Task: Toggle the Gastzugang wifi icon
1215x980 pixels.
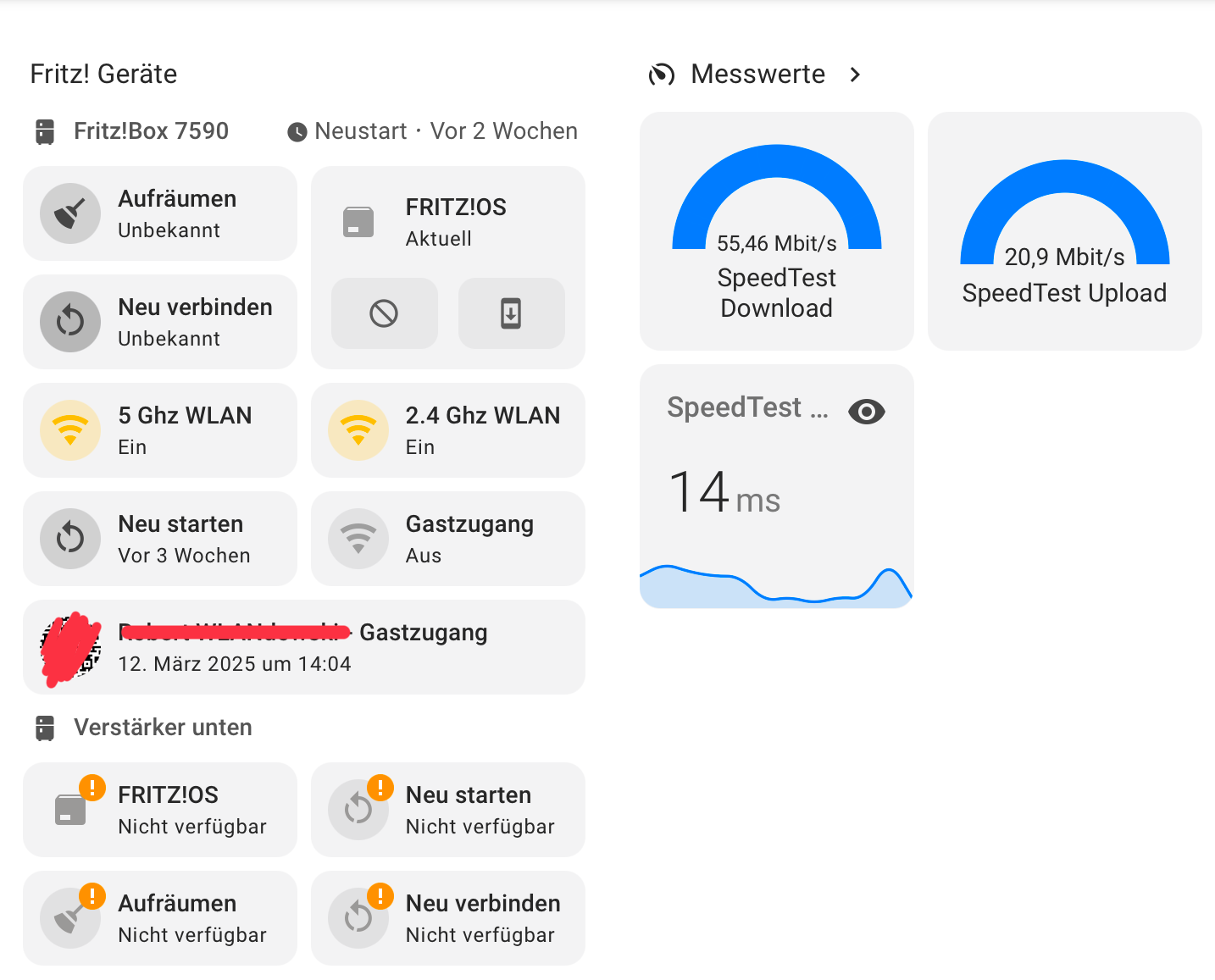Action: (x=358, y=539)
